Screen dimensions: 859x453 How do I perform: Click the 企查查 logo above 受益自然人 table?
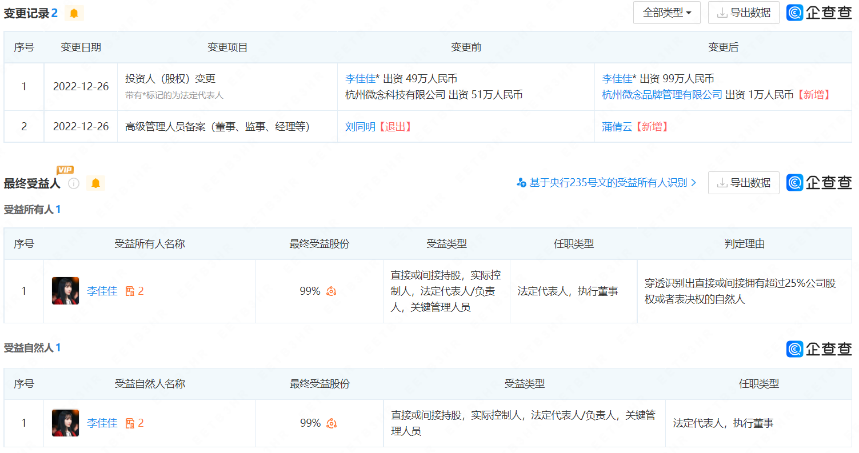(819, 348)
